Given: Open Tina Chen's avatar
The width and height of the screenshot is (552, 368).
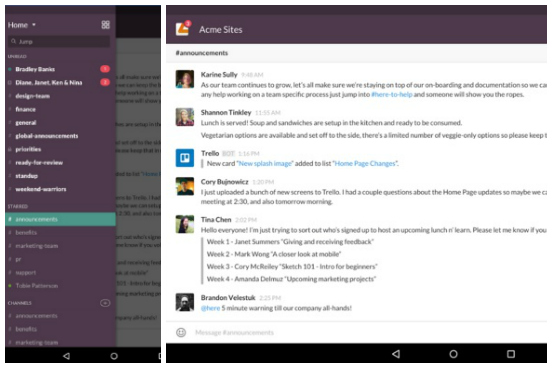Looking at the screenshot, I should 185,224.
